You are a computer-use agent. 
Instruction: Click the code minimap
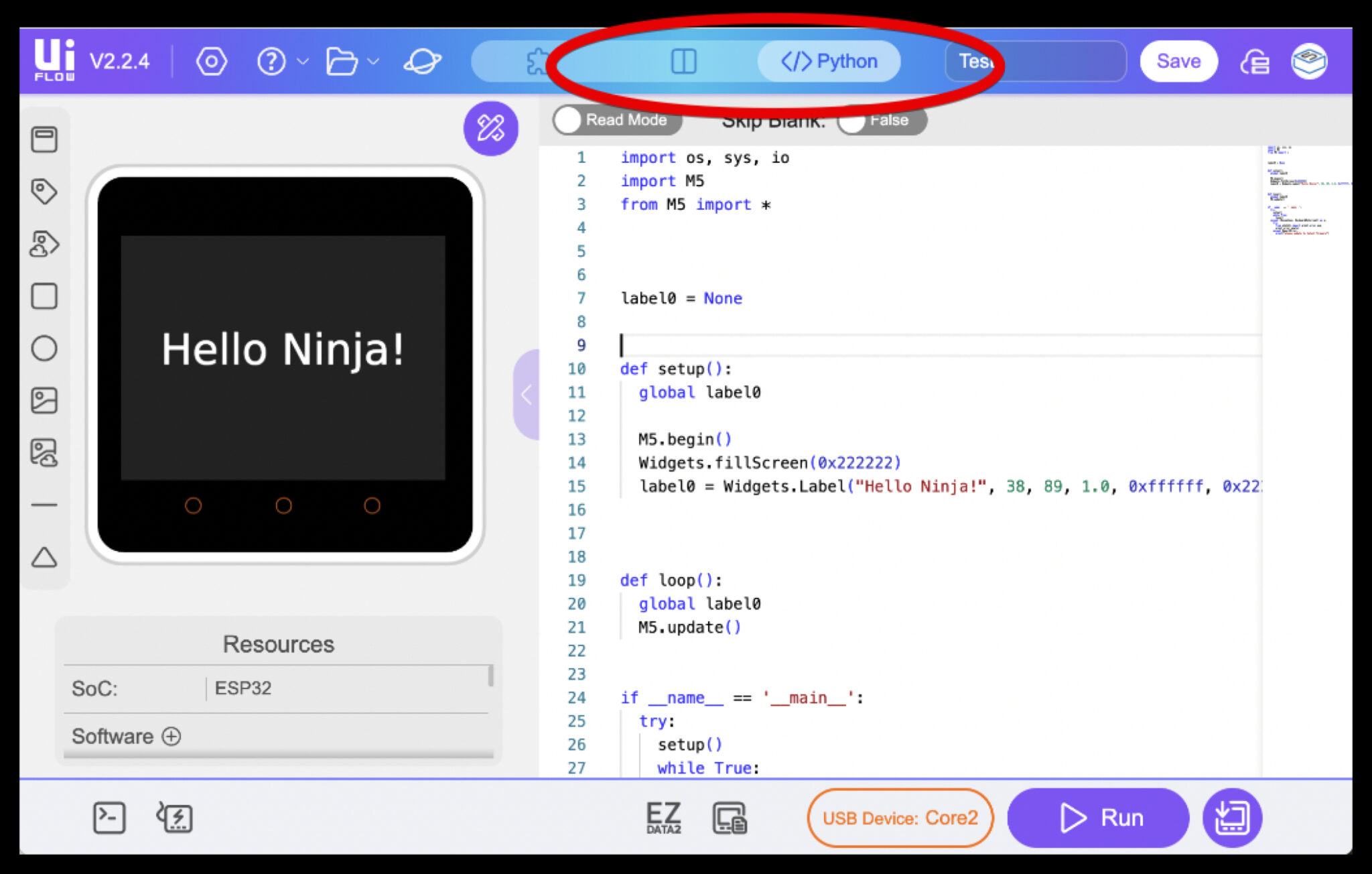click(x=1306, y=191)
